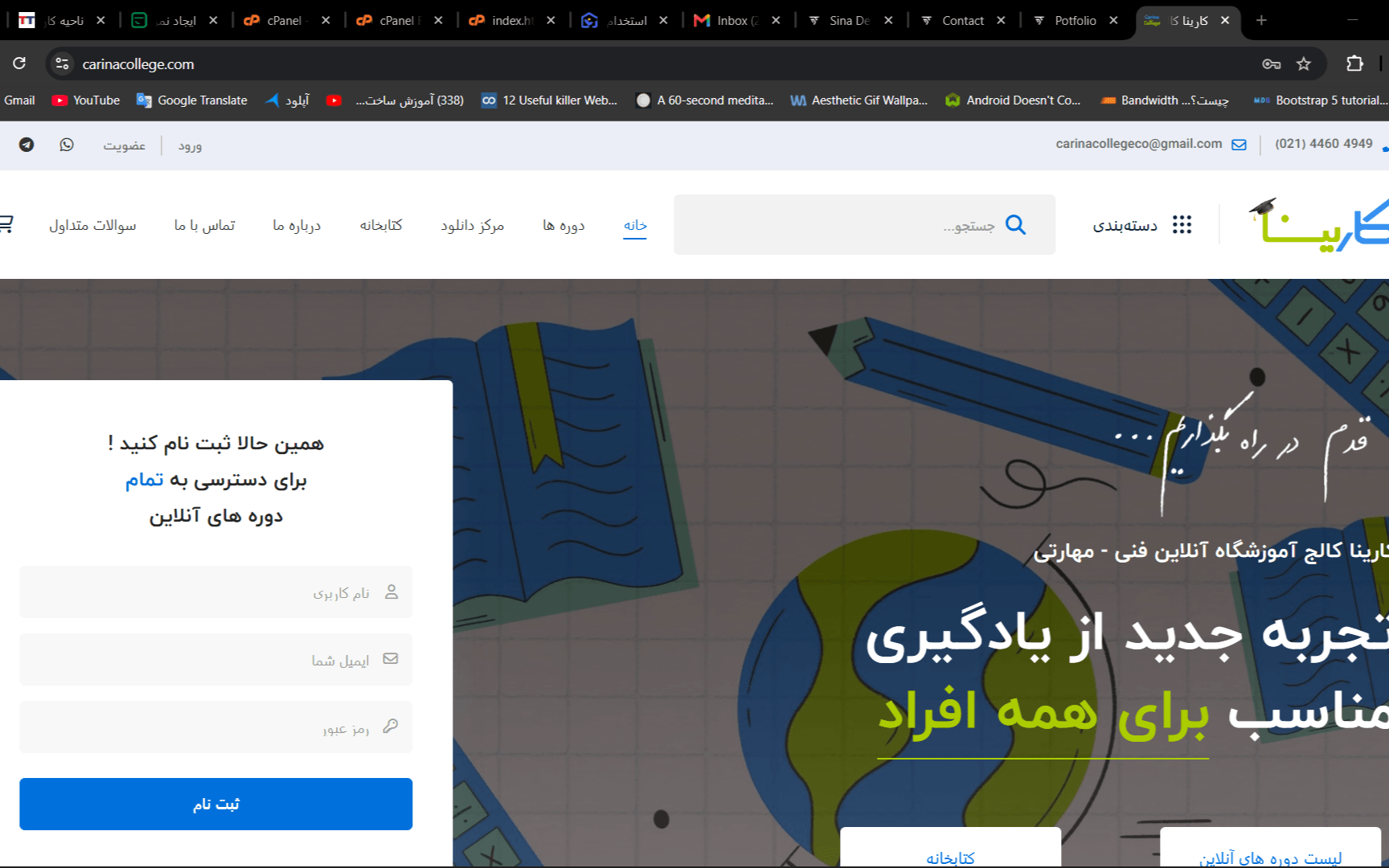The image size is (1389, 868).
Task: Open the Bandwidth چیست bookmark
Action: coord(1165,100)
